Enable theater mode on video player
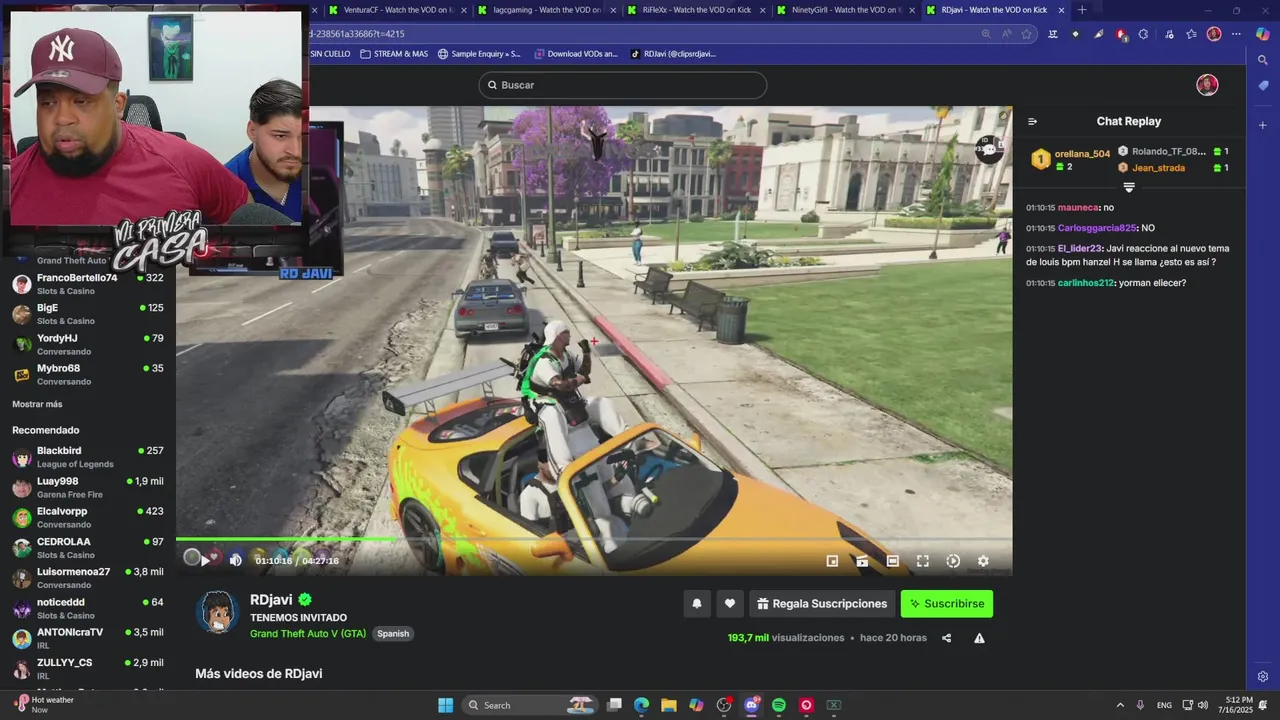 click(893, 561)
